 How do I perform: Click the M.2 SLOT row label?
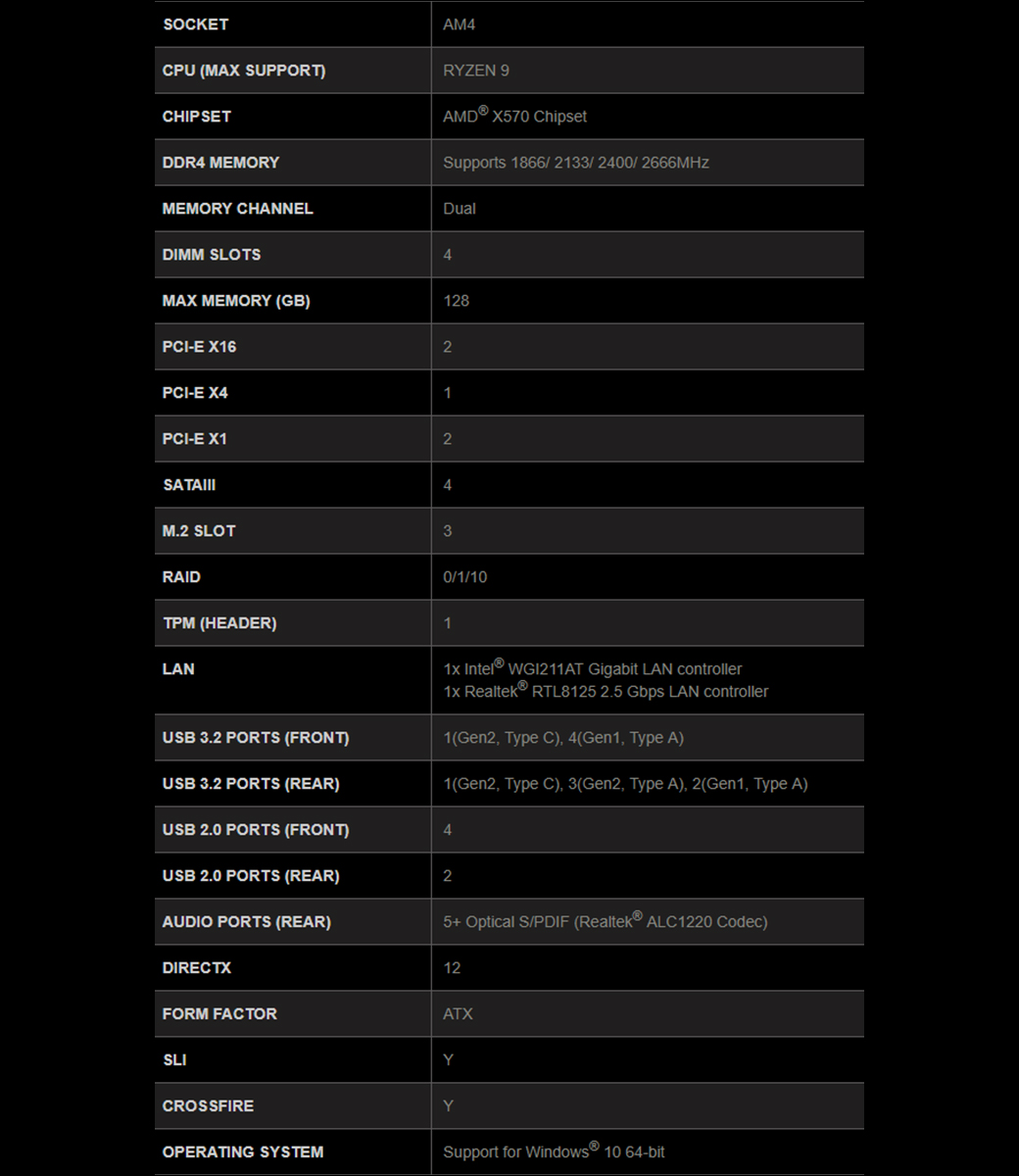199,531
